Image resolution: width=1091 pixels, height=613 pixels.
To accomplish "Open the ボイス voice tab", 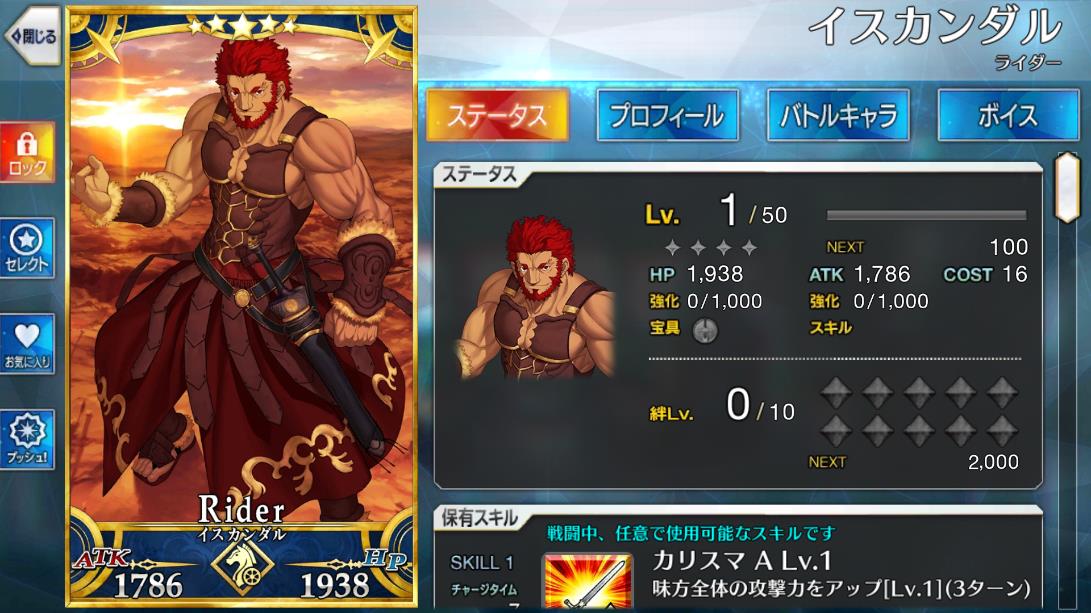I will pos(1008,116).
